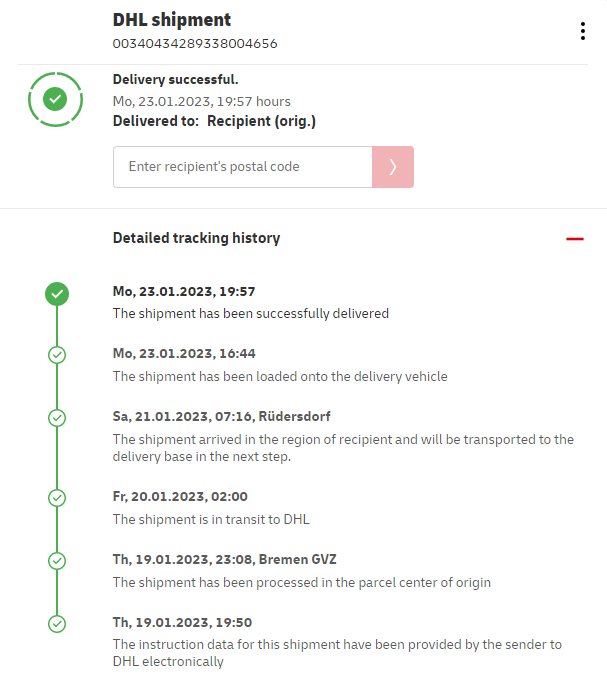
Task: Click the filled green delivered checkmark marker
Action: pos(57,293)
